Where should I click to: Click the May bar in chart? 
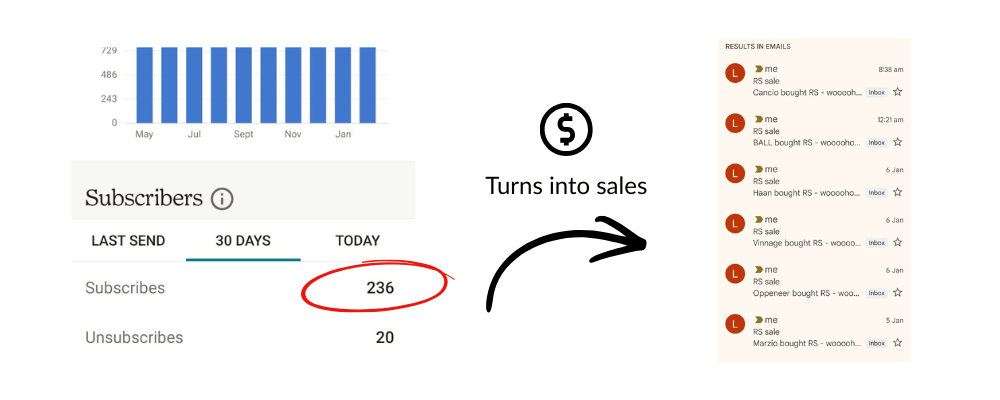(x=145, y=85)
